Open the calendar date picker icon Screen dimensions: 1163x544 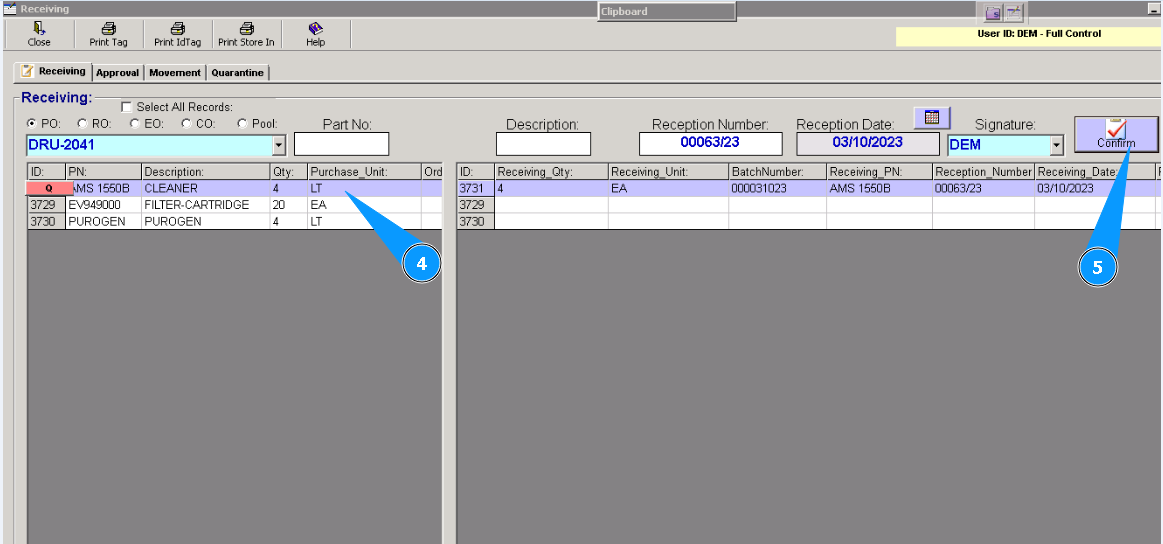(x=932, y=117)
